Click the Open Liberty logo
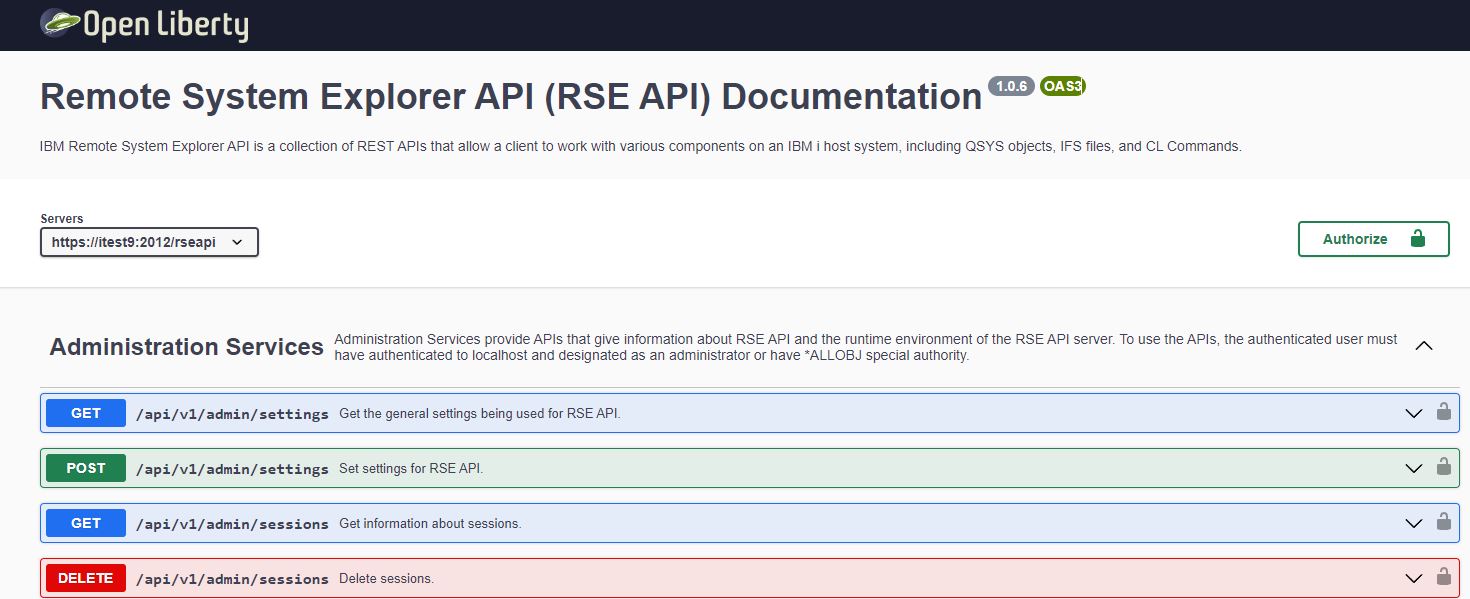1470x599 pixels. click(x=144, y=24)
